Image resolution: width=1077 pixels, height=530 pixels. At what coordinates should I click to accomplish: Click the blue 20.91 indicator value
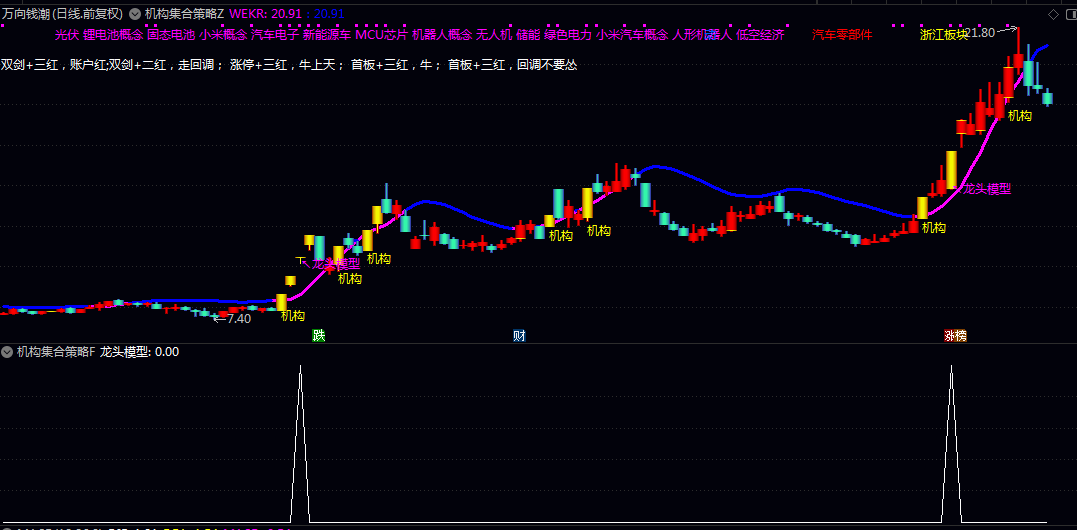point(329,14)
